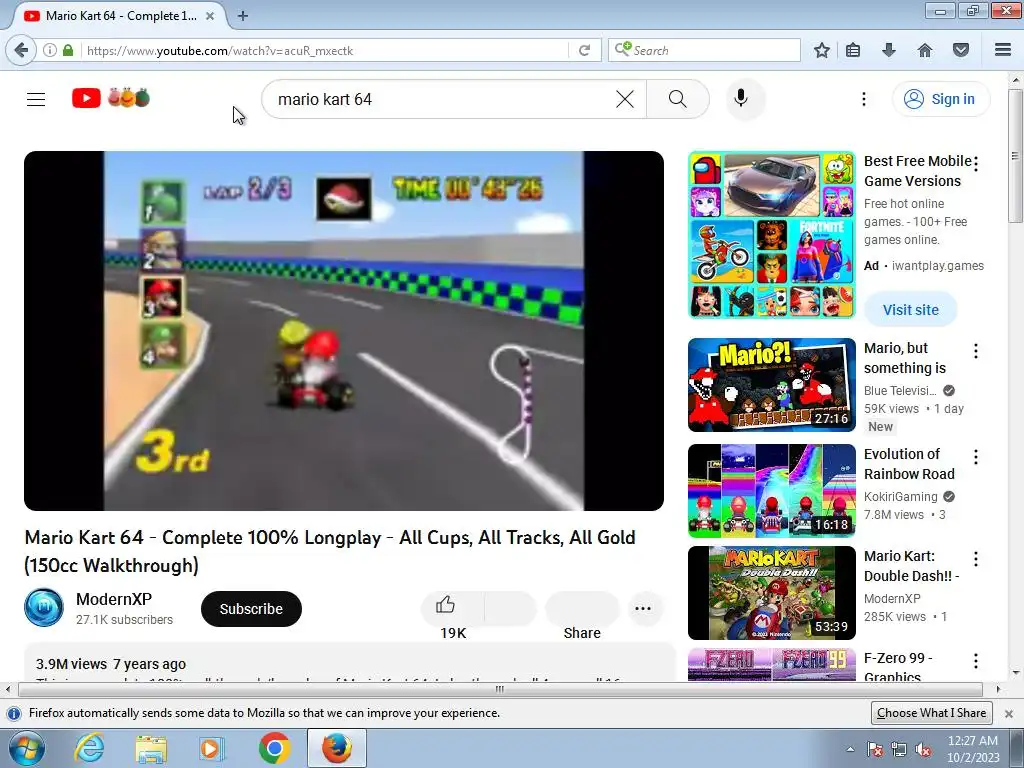Close the Mario Kart 64 tab
This screenshot has width=1024, height=768.
coord(210,16)
